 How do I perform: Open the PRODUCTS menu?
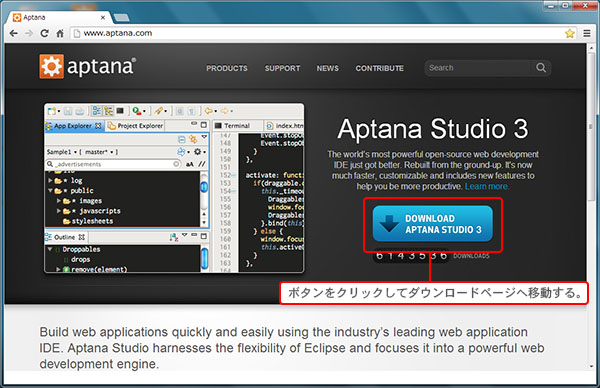coord(227,68)
